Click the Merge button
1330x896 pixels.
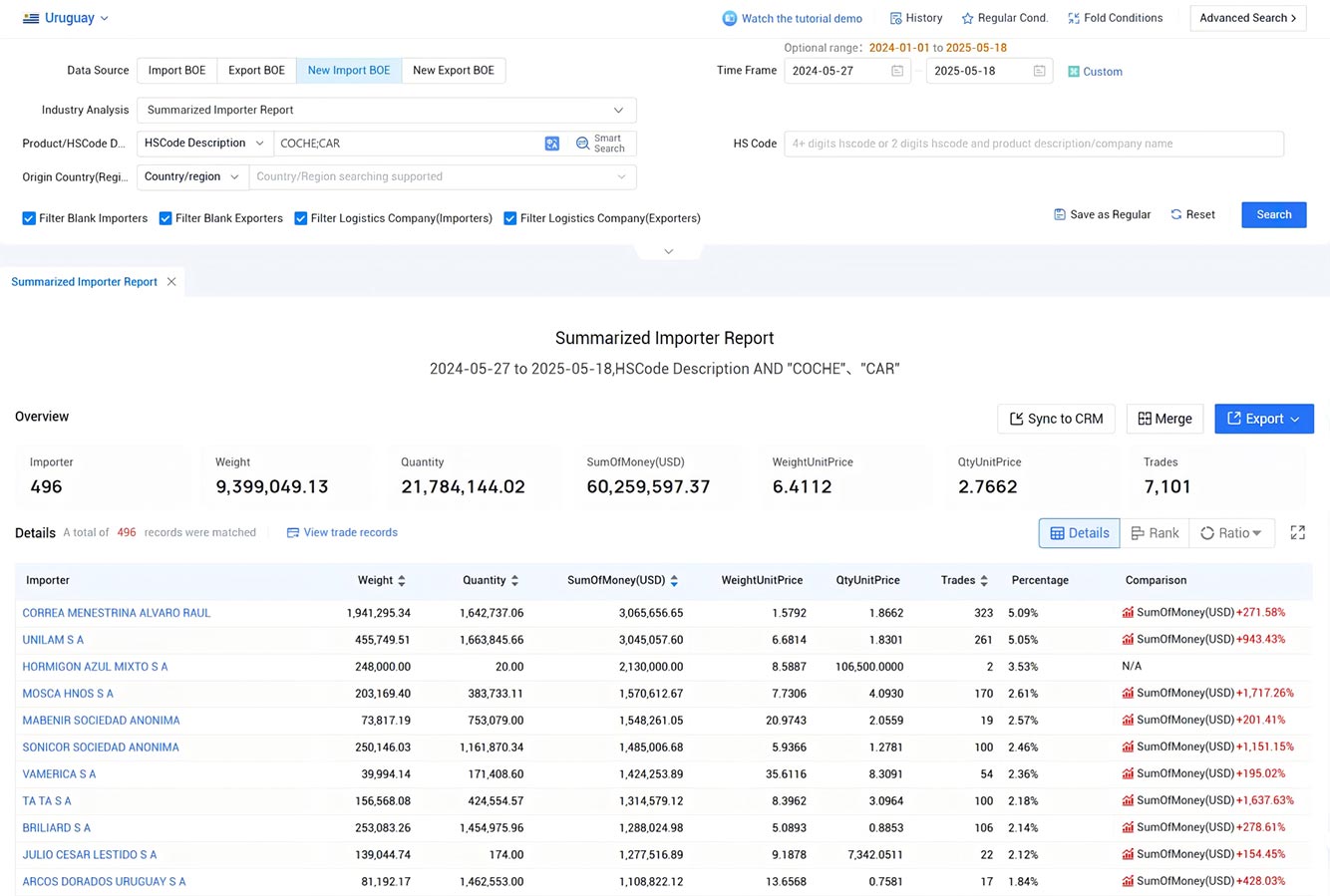click(1164, 419)
